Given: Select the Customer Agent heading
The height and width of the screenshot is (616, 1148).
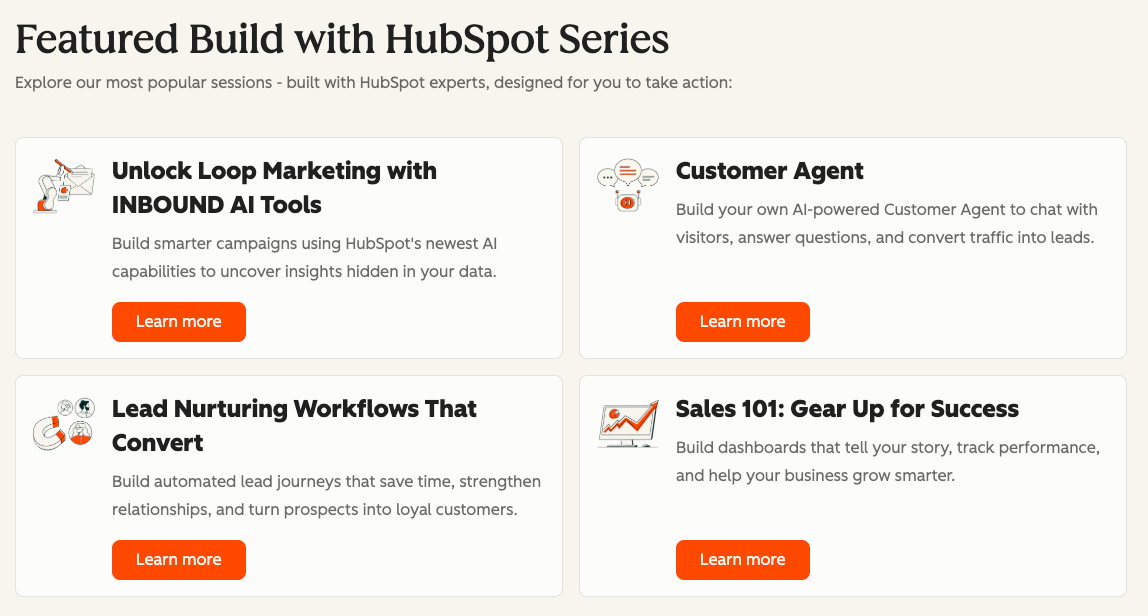Looking at the screenshot, I should (769, 171).
